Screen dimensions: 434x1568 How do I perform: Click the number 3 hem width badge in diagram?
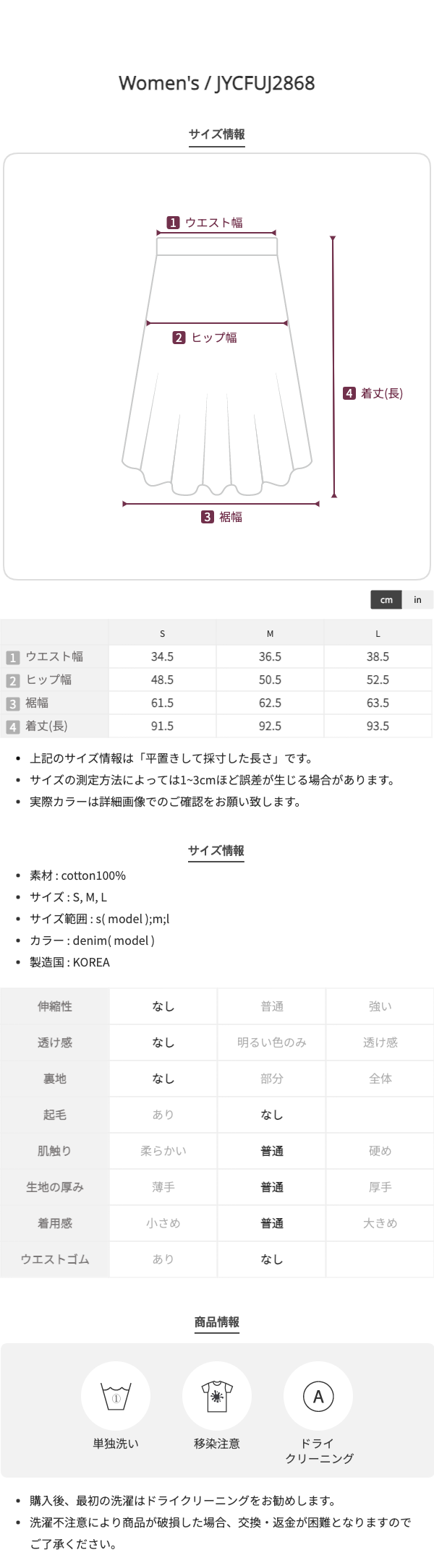208,517
